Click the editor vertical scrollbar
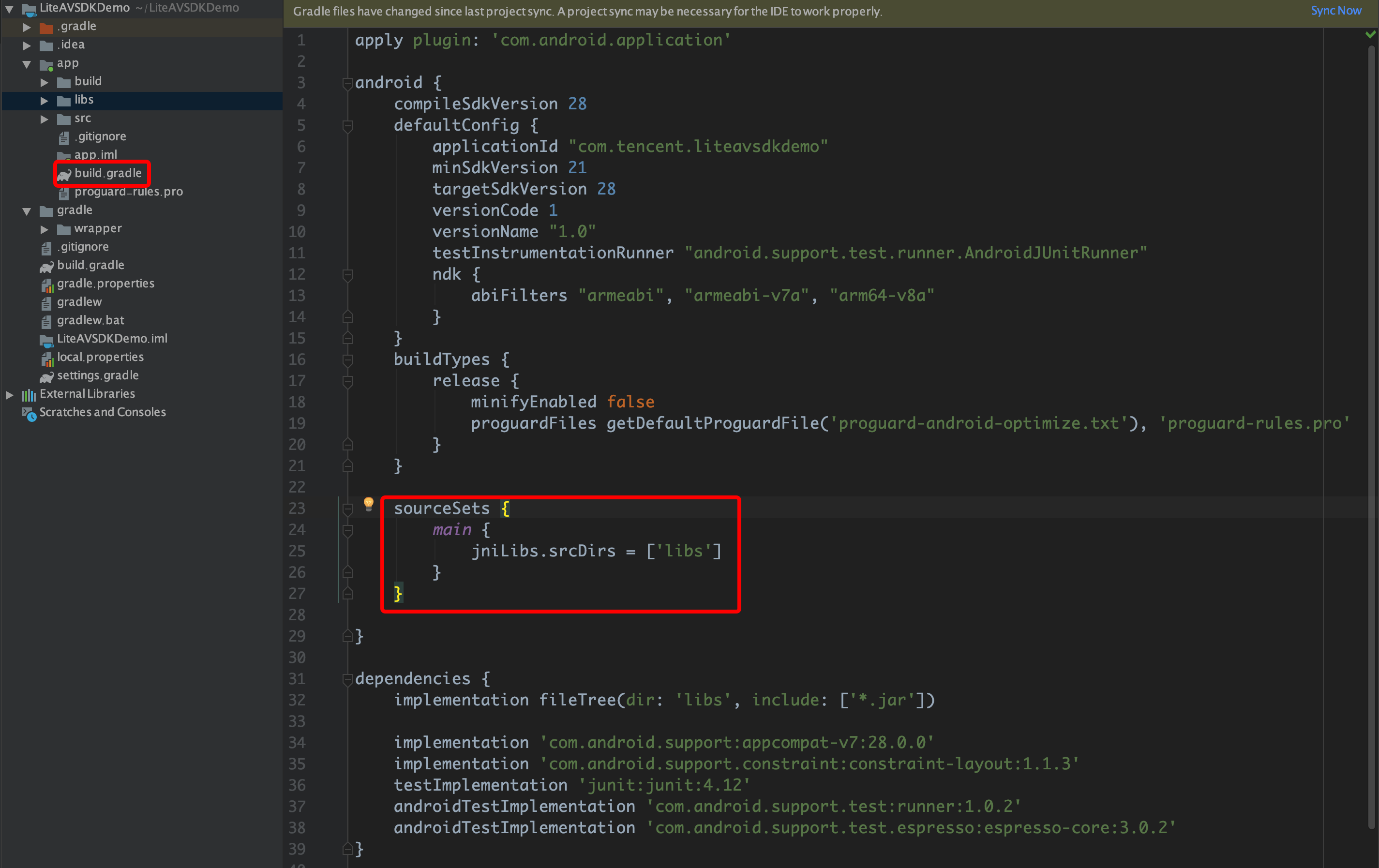This screenshot has width=1379, height=868. pos(1371,435)
